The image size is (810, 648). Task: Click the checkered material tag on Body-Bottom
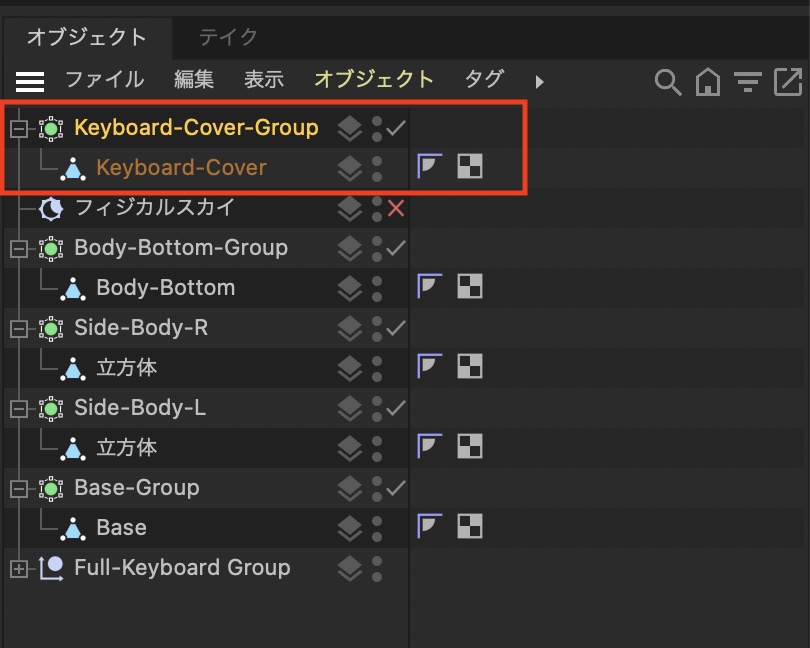pos(469,287)
